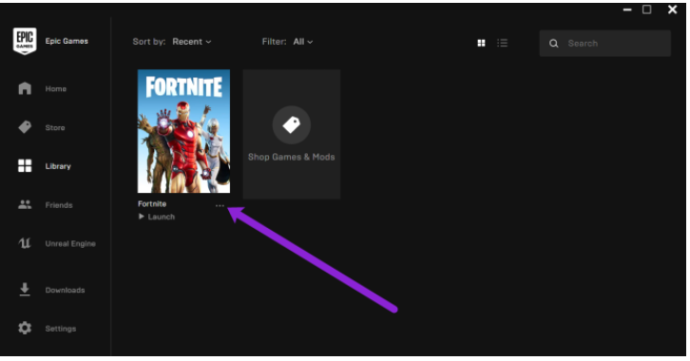Click the Settings gear icon in sidebar

pos(25,328)
